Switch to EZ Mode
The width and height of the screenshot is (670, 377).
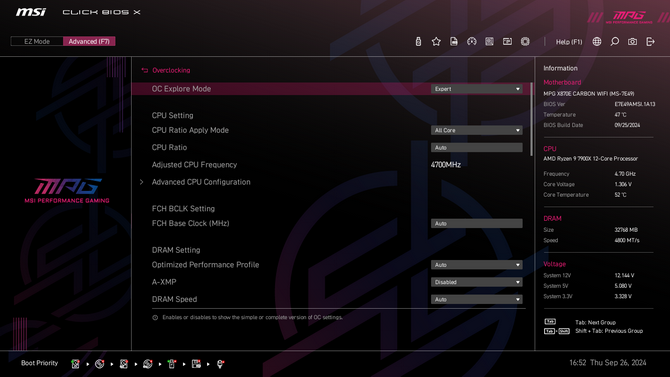click(x=37, y=41)
